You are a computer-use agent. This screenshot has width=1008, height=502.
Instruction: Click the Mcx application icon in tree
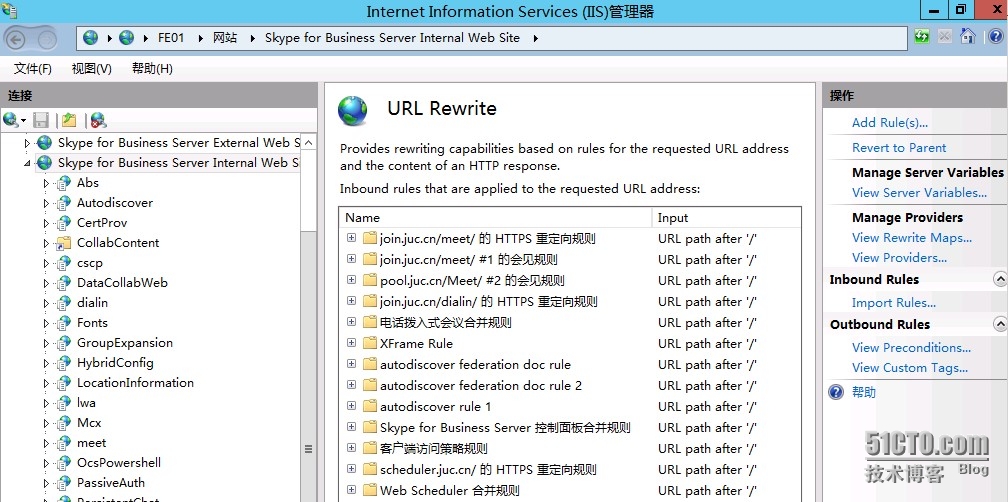pyautogui.click(x=63, y=423)
